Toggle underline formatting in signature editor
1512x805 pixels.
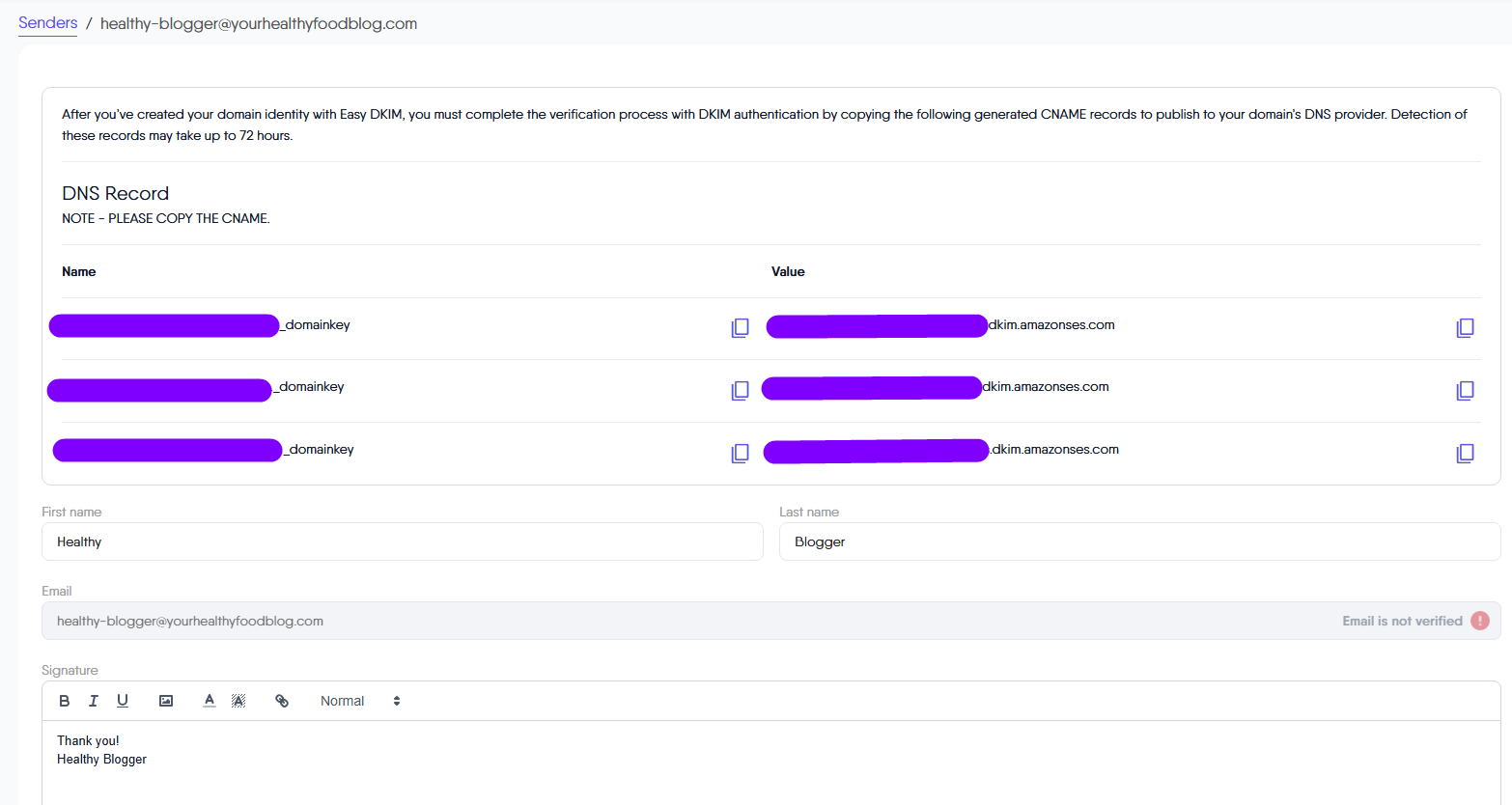[x=123, y=701]
